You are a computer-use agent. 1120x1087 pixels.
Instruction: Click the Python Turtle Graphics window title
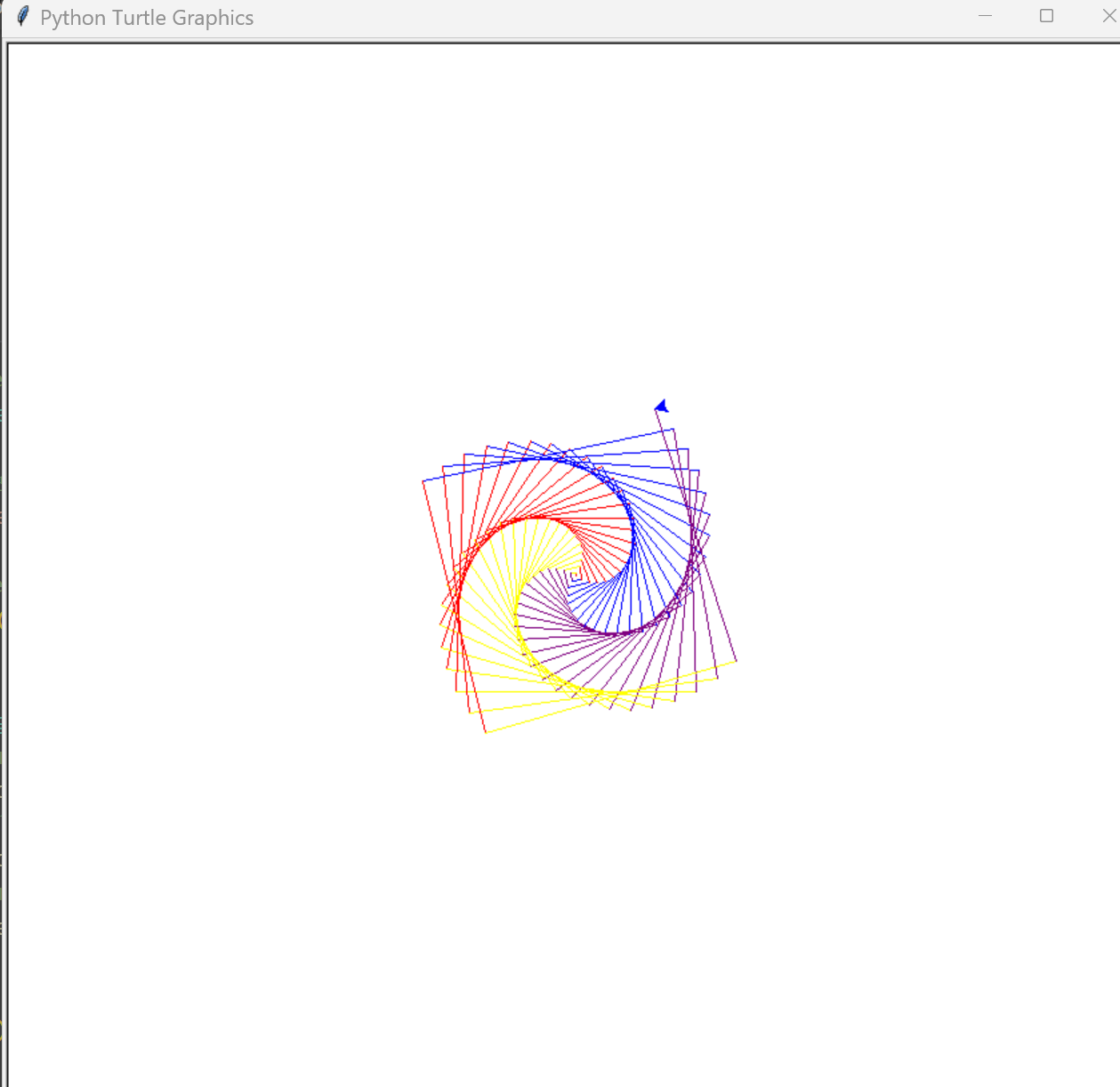point(147,18)
